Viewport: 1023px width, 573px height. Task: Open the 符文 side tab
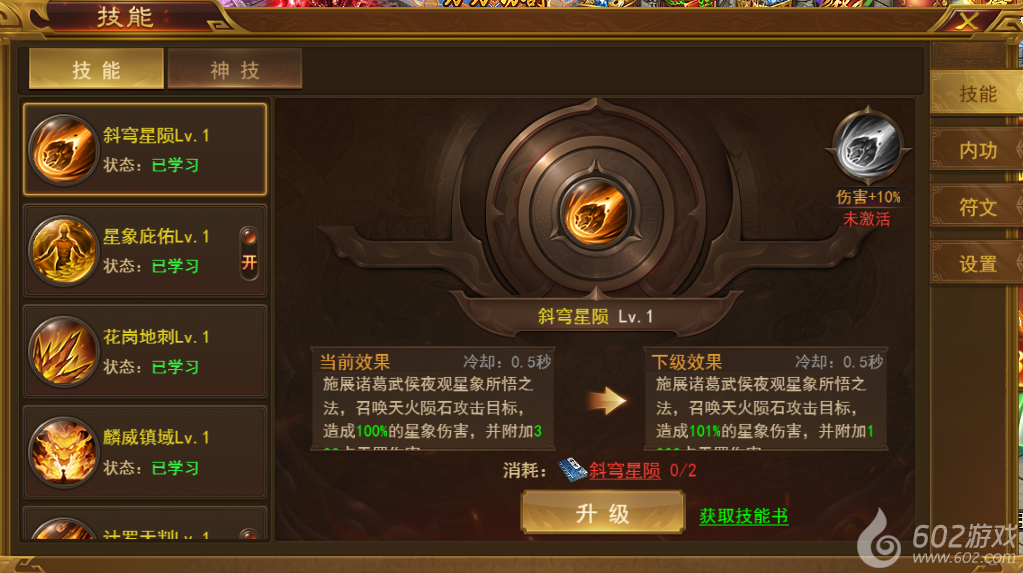click(977, 207)
